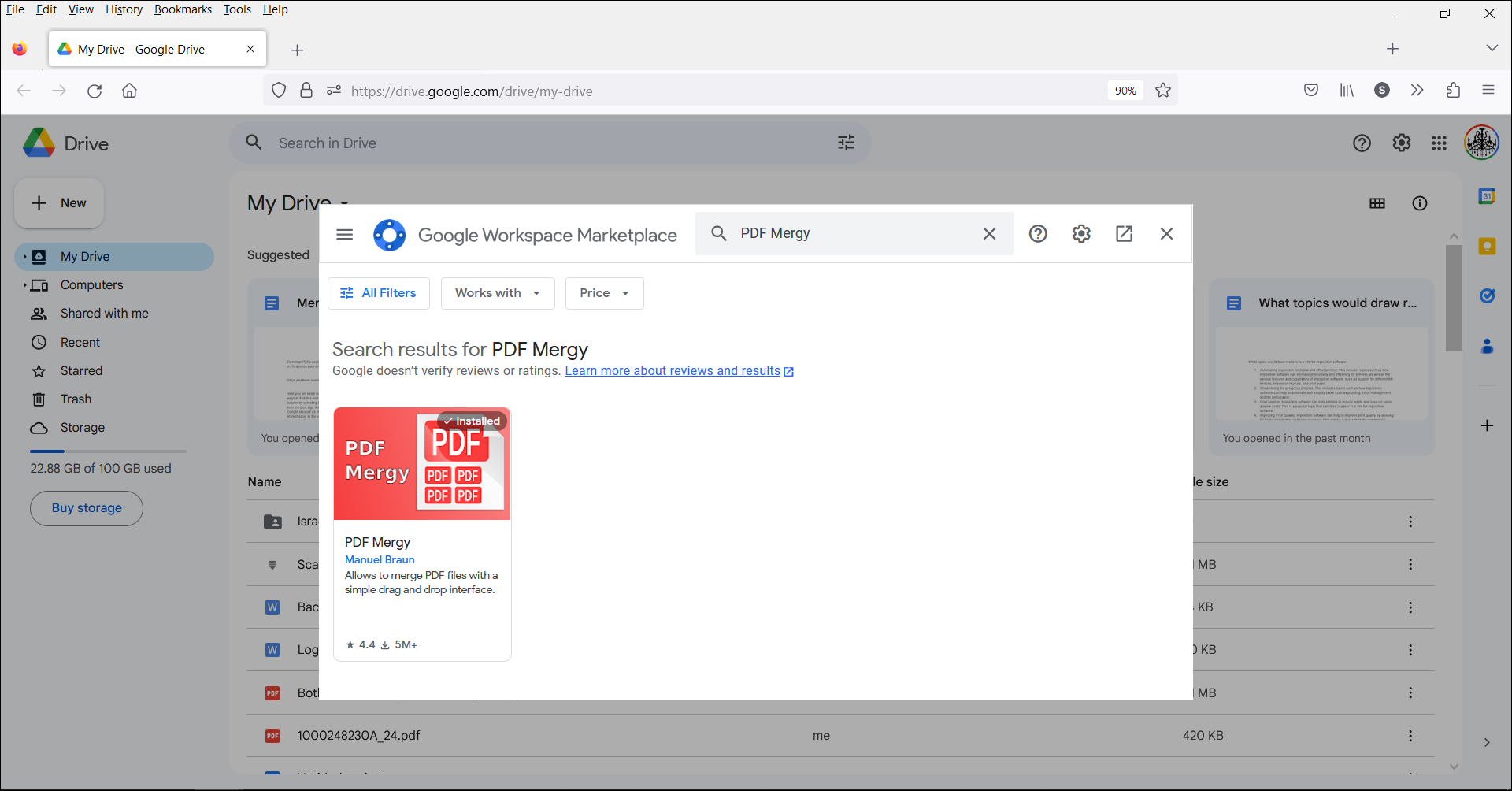
Task: Open Drive support help icon
Action: point(1362,143)
